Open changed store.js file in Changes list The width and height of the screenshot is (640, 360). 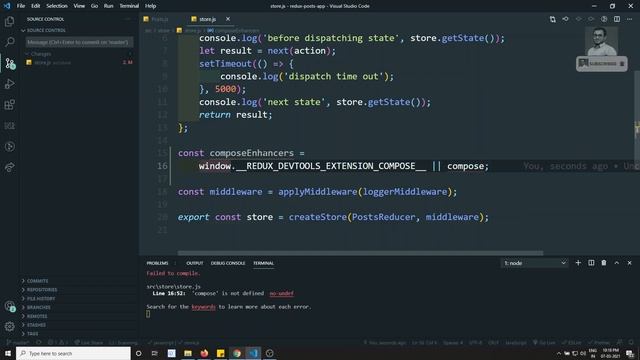(x=78, y=62)
